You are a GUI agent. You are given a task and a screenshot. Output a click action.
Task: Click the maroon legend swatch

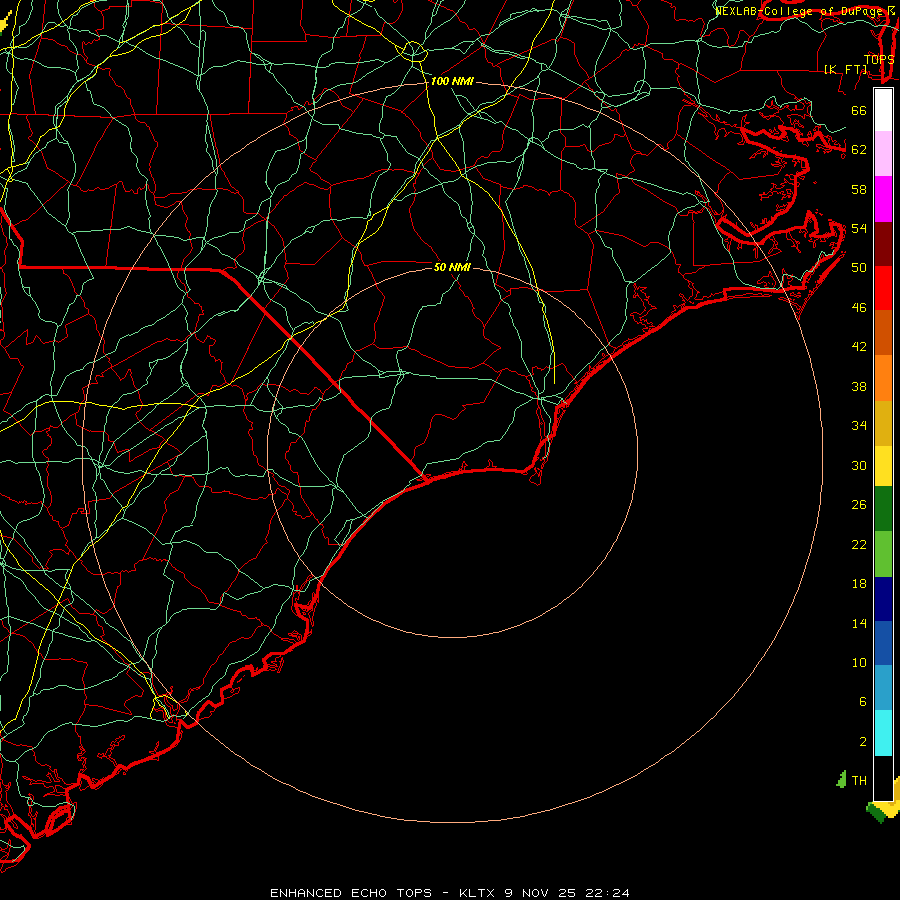pyautogui.click(x=883, y=244)
